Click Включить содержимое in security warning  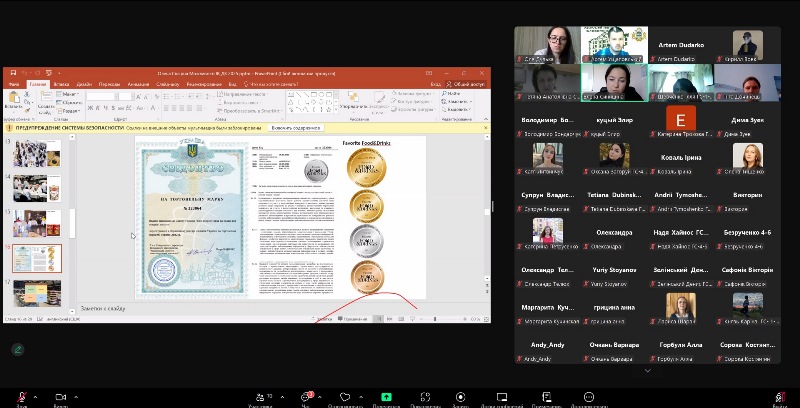point(296,127)
